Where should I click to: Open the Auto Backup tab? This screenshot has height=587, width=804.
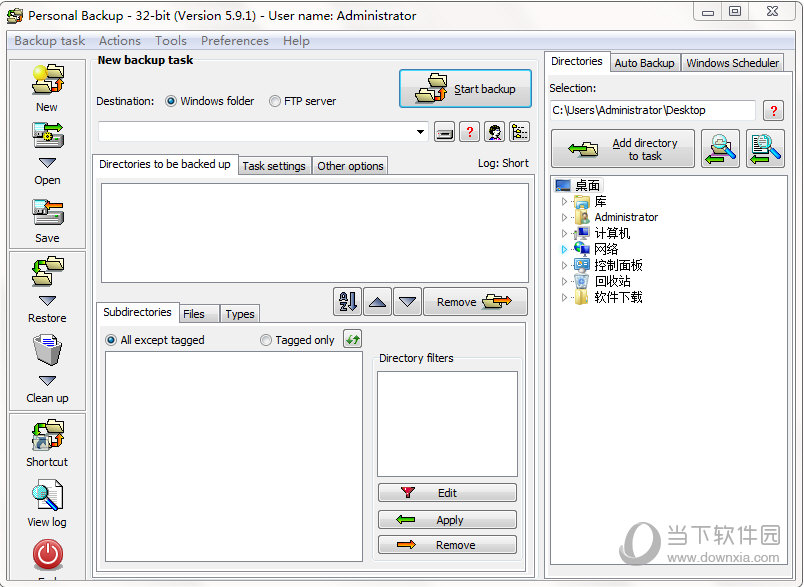coord(645,63)
